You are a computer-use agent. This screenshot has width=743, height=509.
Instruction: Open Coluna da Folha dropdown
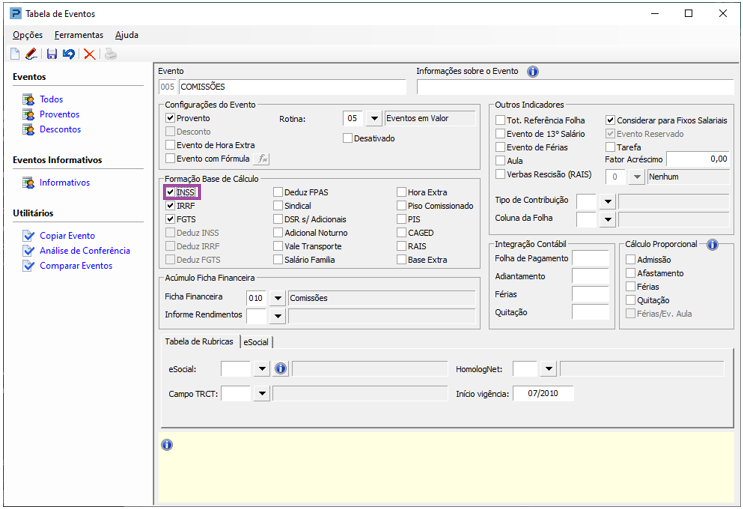click(x=607, y=219)
